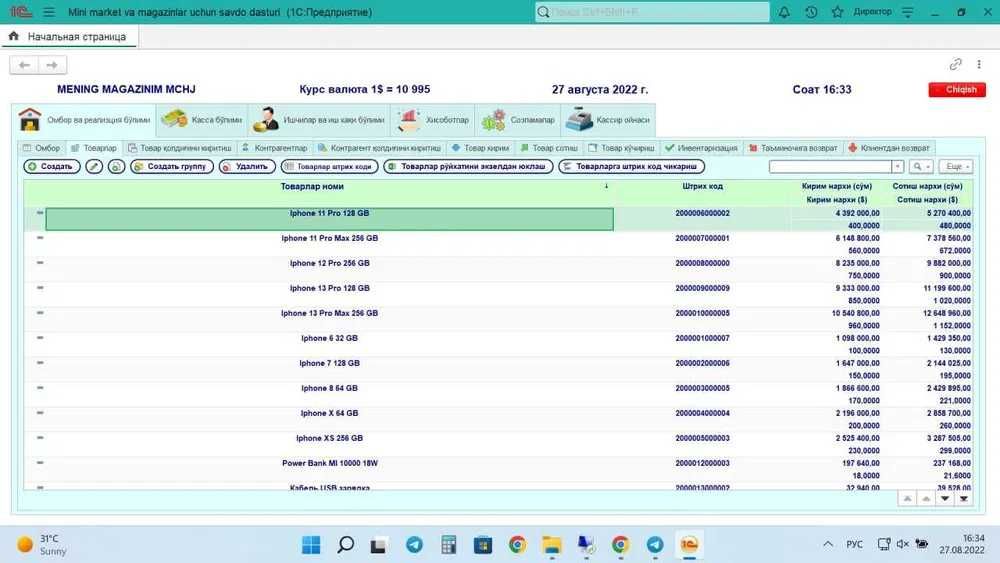The height and width of the screenshot is (563, 1000).
Task: Open the three-dot more options menu
Action: point(979,64)
